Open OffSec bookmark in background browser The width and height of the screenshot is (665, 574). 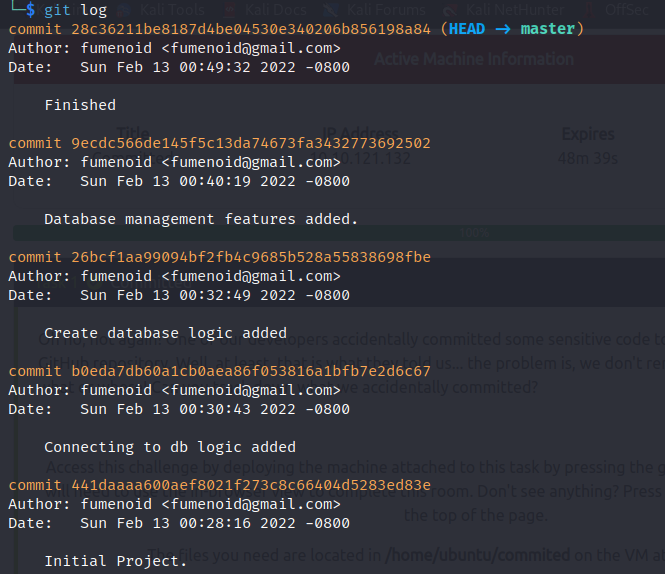[x=618, y=10]
